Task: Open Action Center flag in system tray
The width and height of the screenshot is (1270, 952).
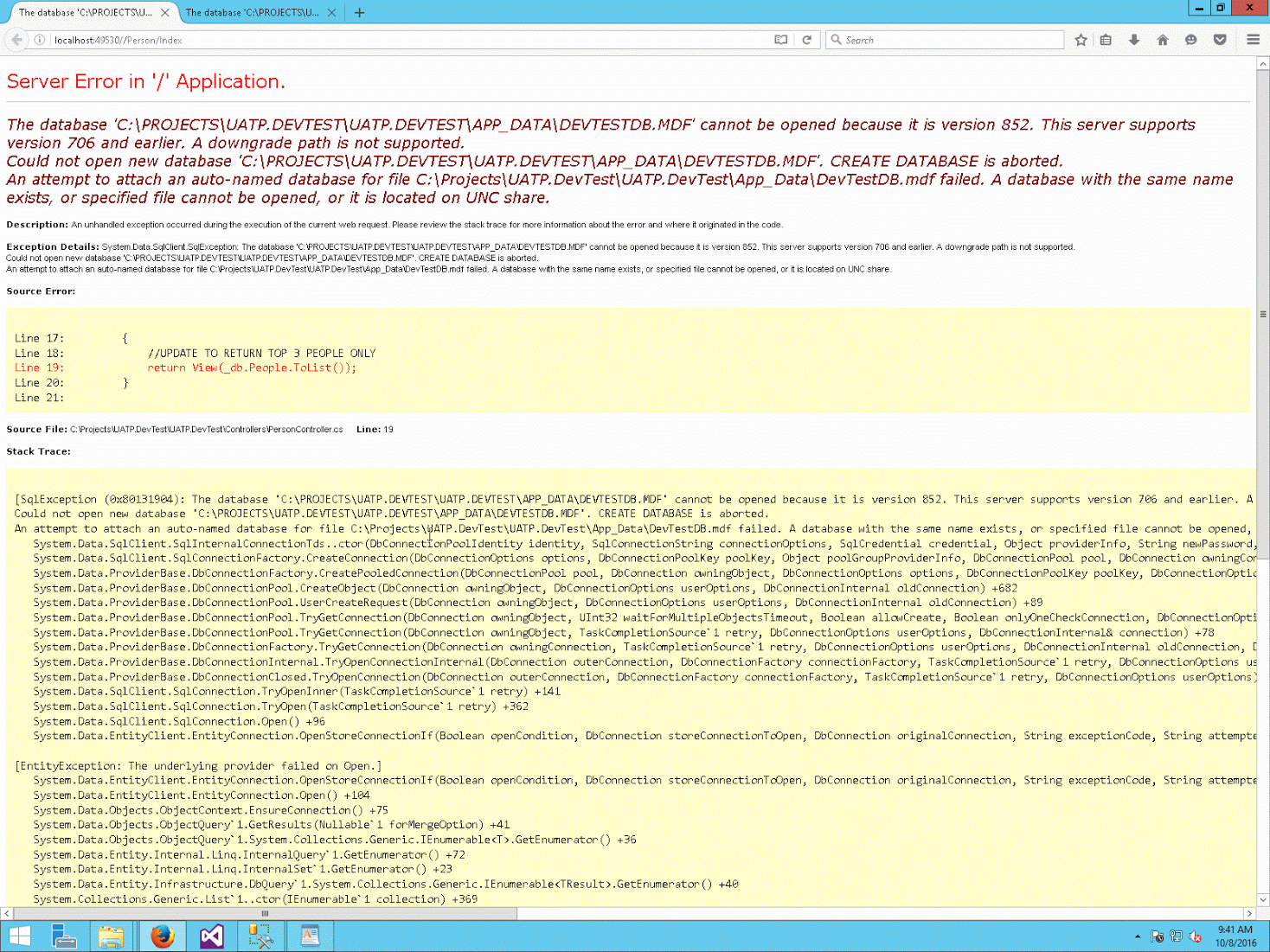Action: coord(1157,936)
